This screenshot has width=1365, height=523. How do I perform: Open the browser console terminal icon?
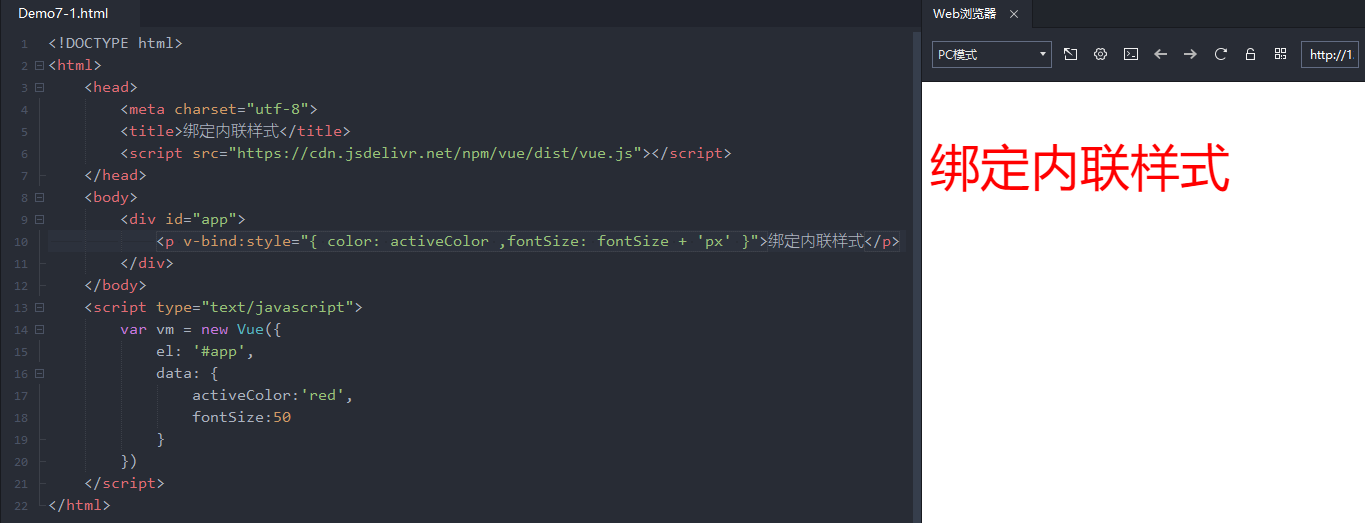pos(1130,54)
